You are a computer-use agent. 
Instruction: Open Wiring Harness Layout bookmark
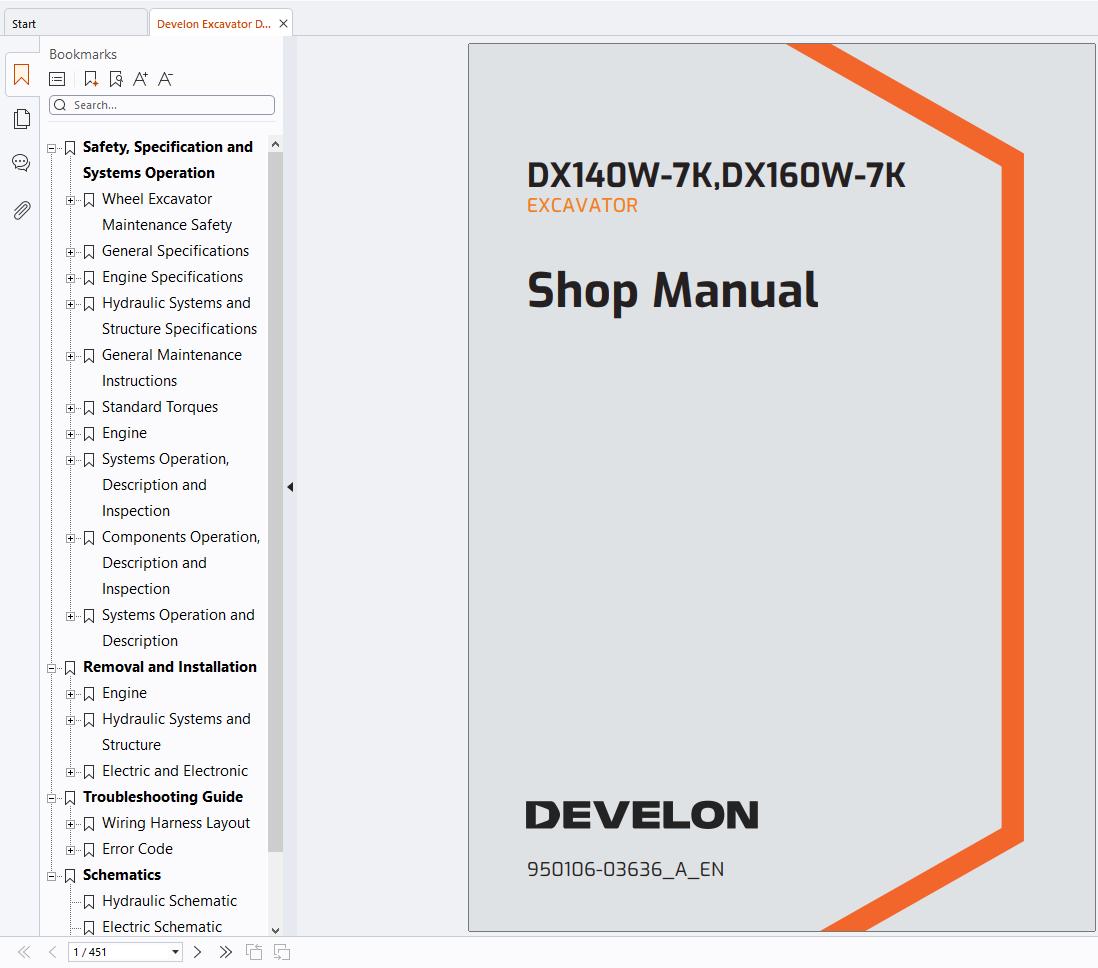coord(176,823)
